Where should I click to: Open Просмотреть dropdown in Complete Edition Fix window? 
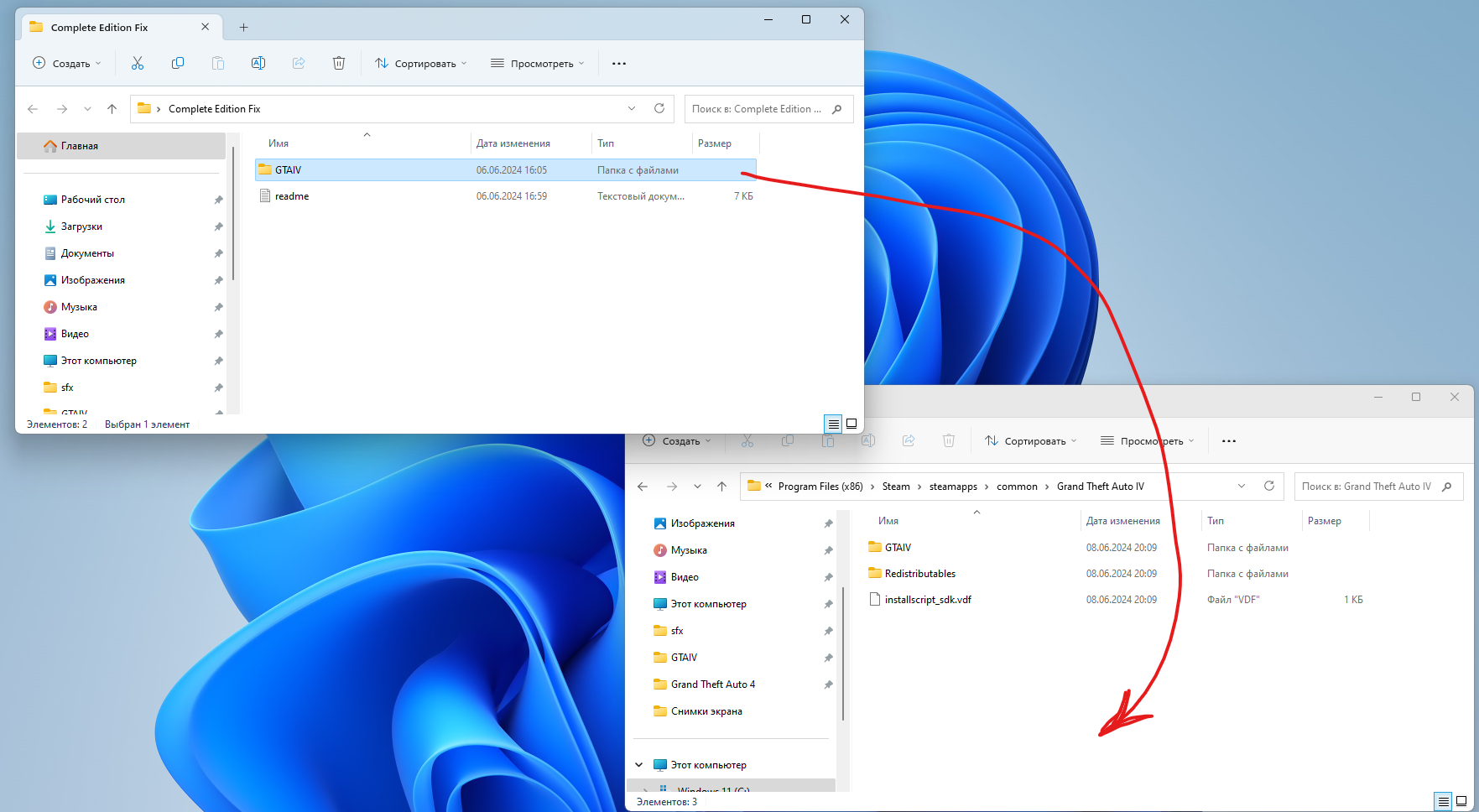[537, 64]
